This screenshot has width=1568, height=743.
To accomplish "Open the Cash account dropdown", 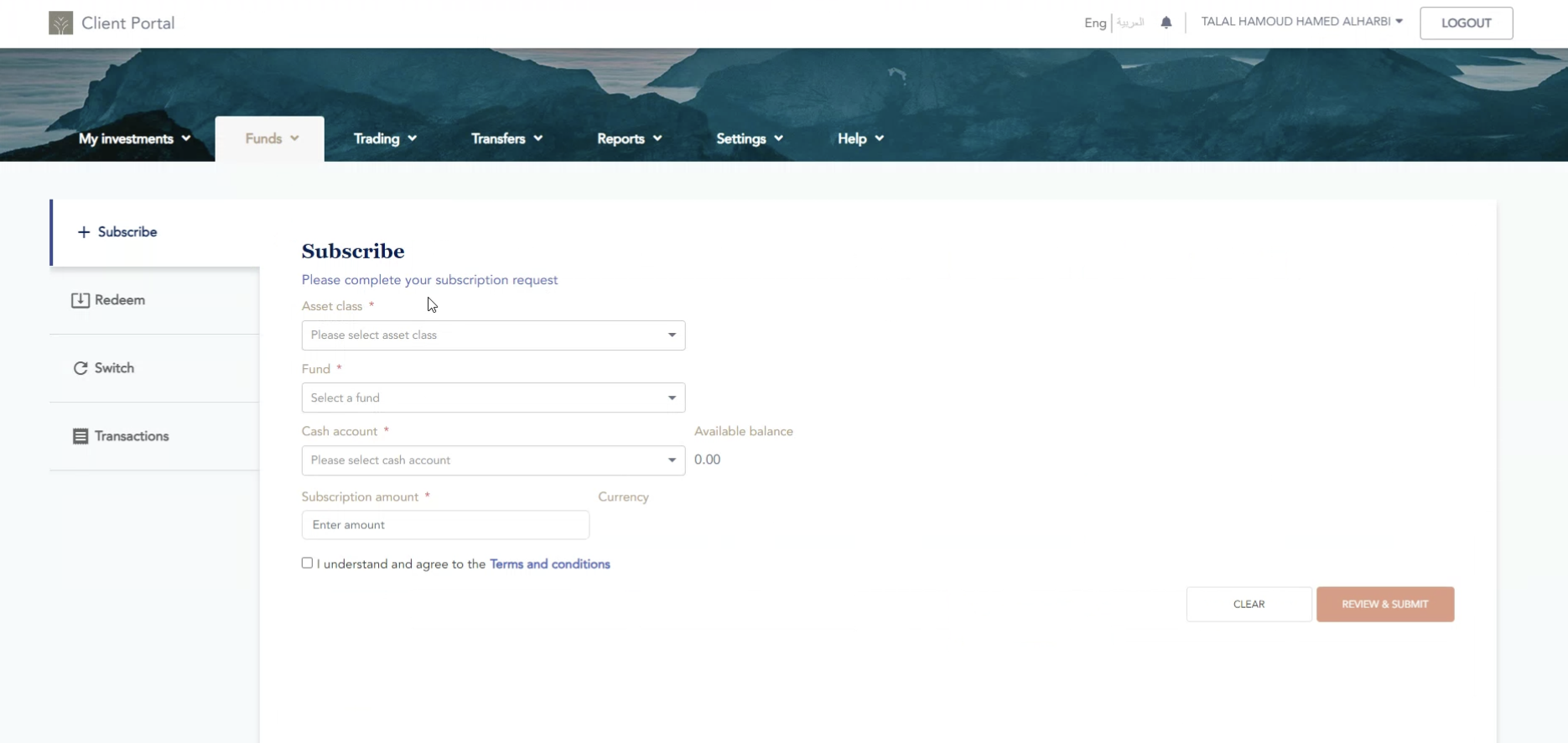I will click(x=493, y=460).
